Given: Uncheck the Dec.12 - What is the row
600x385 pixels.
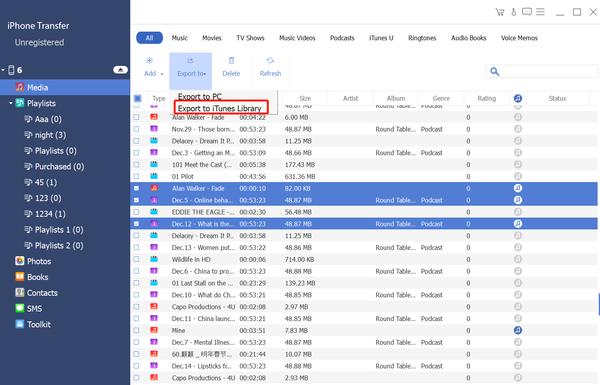Looking at the screenshot, I should tap(136, 223).
